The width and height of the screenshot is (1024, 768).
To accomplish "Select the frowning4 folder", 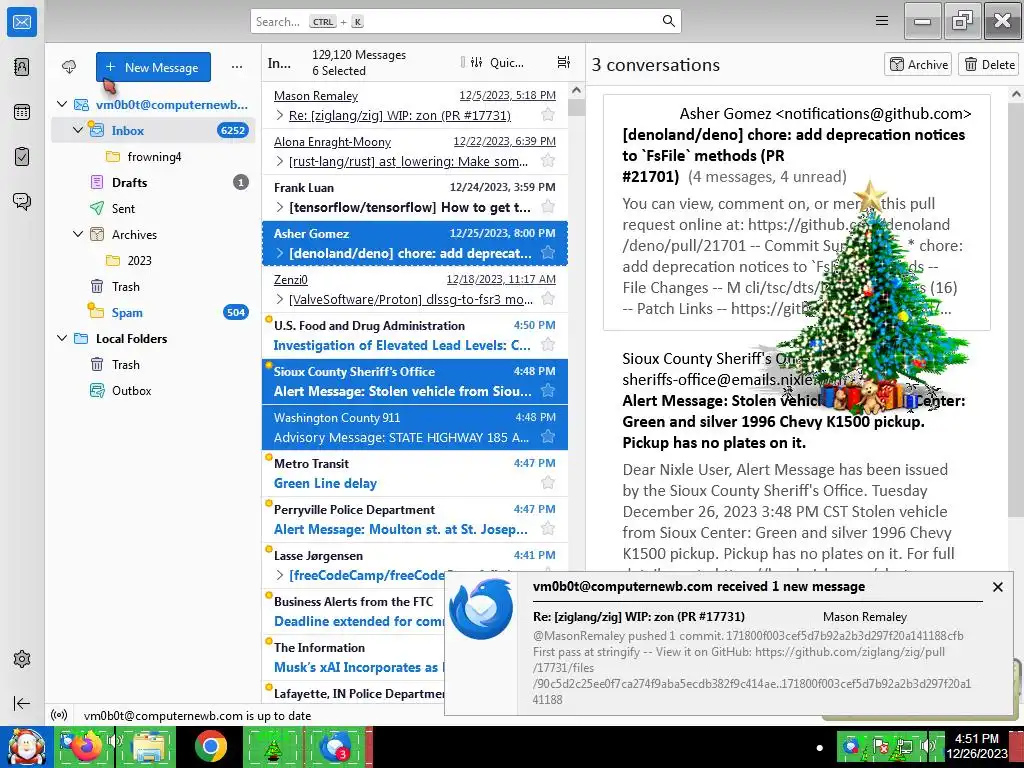I will pos(154,157).
